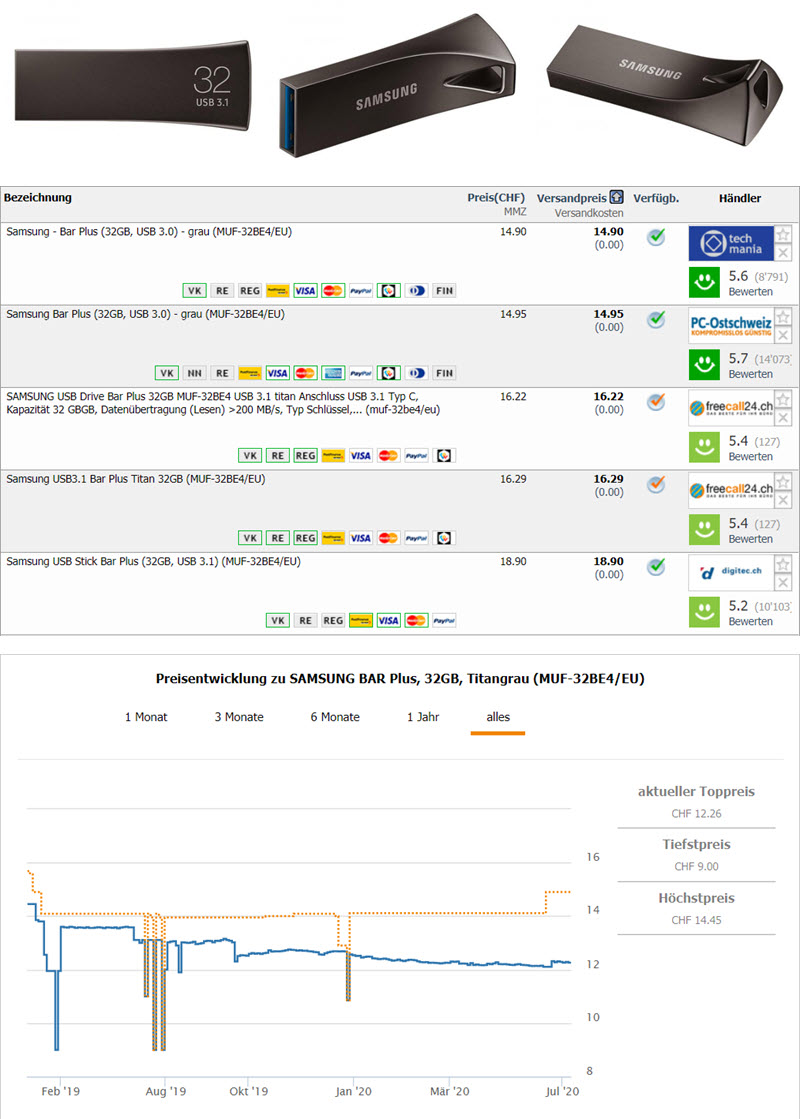Click Bewerten under the PC-Ostschweiz rating
This screenshot has width=800, height=1119.
pyautogui.click(x=750, y=374)
